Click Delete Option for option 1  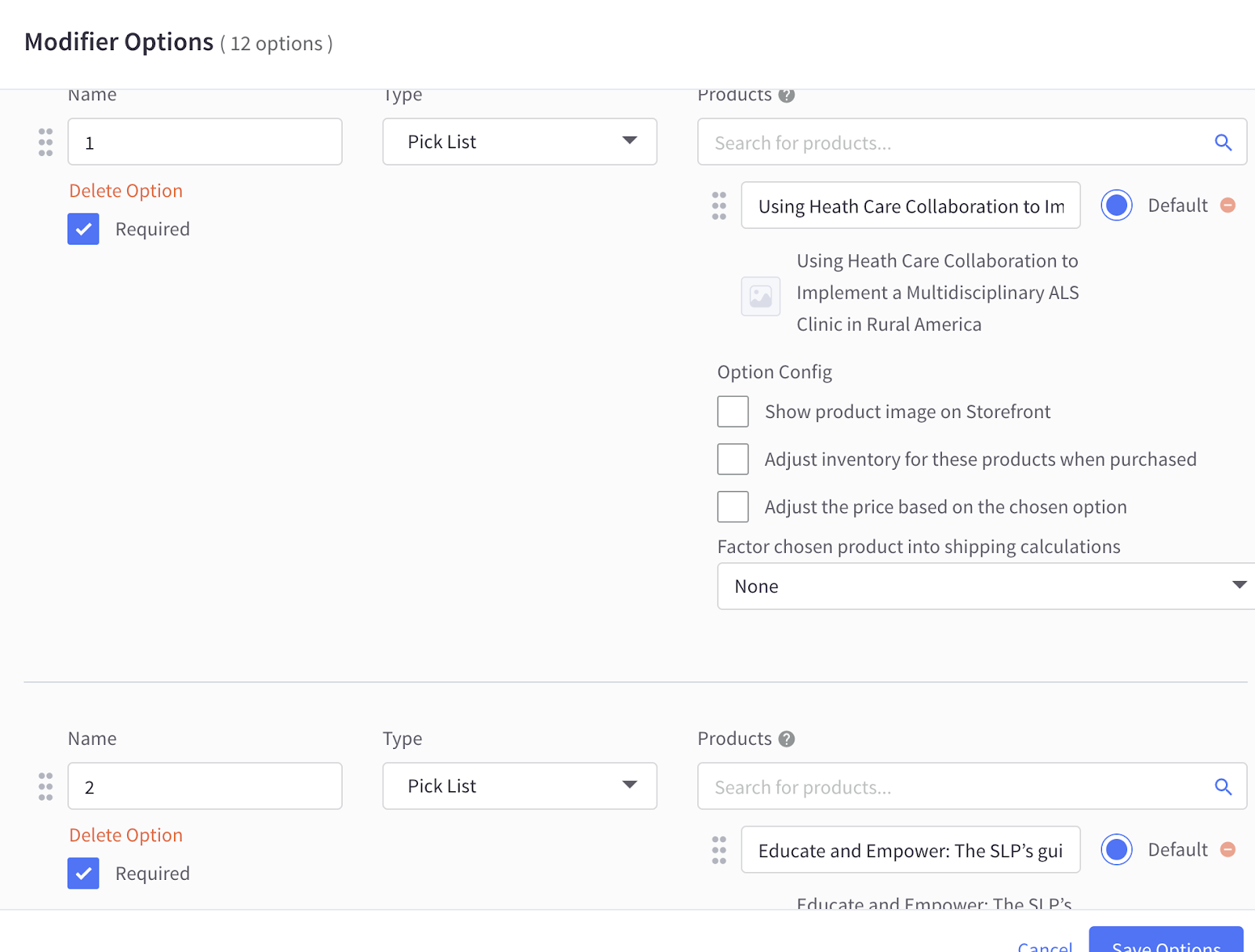click(125, 191)
